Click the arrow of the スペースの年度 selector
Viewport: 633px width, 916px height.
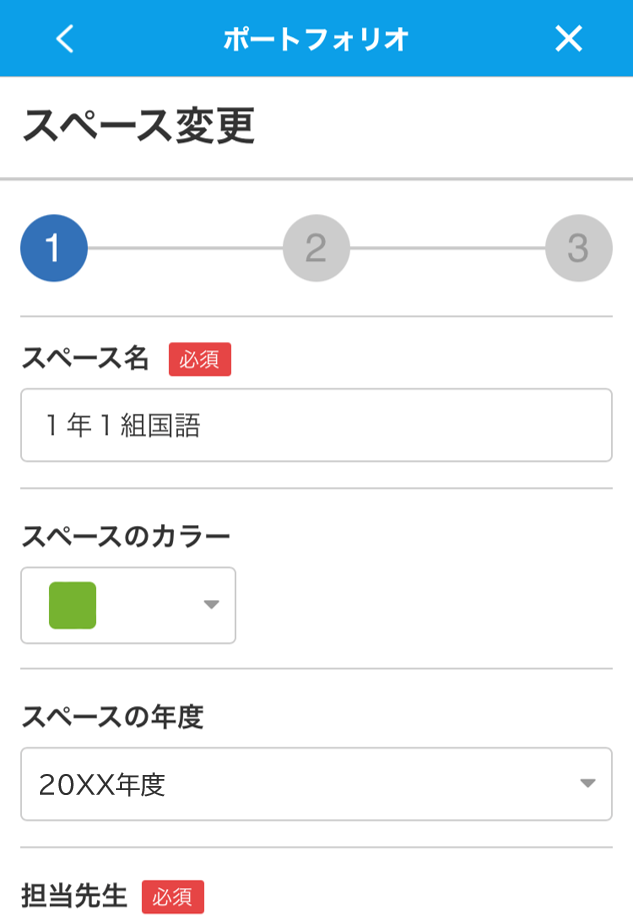(587, 783)
